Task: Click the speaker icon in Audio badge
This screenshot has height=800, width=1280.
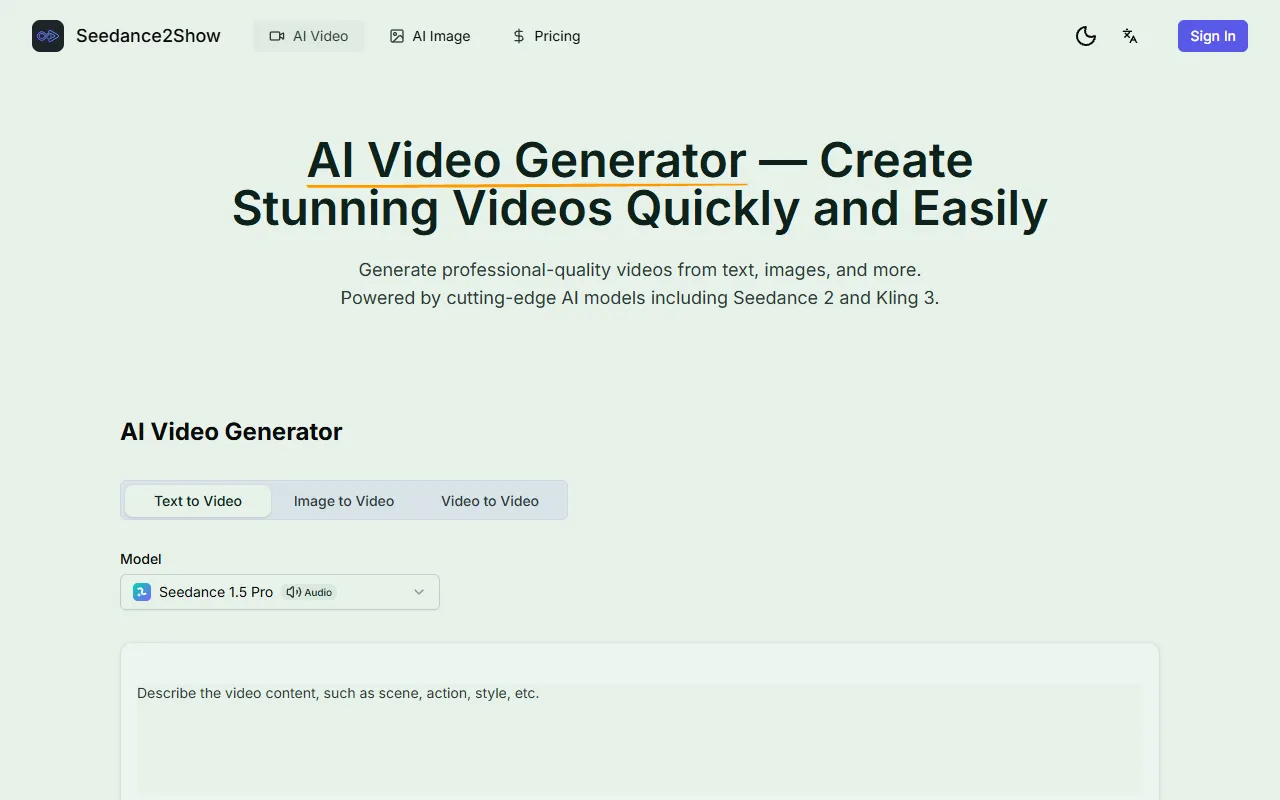Action: point(293,592)
